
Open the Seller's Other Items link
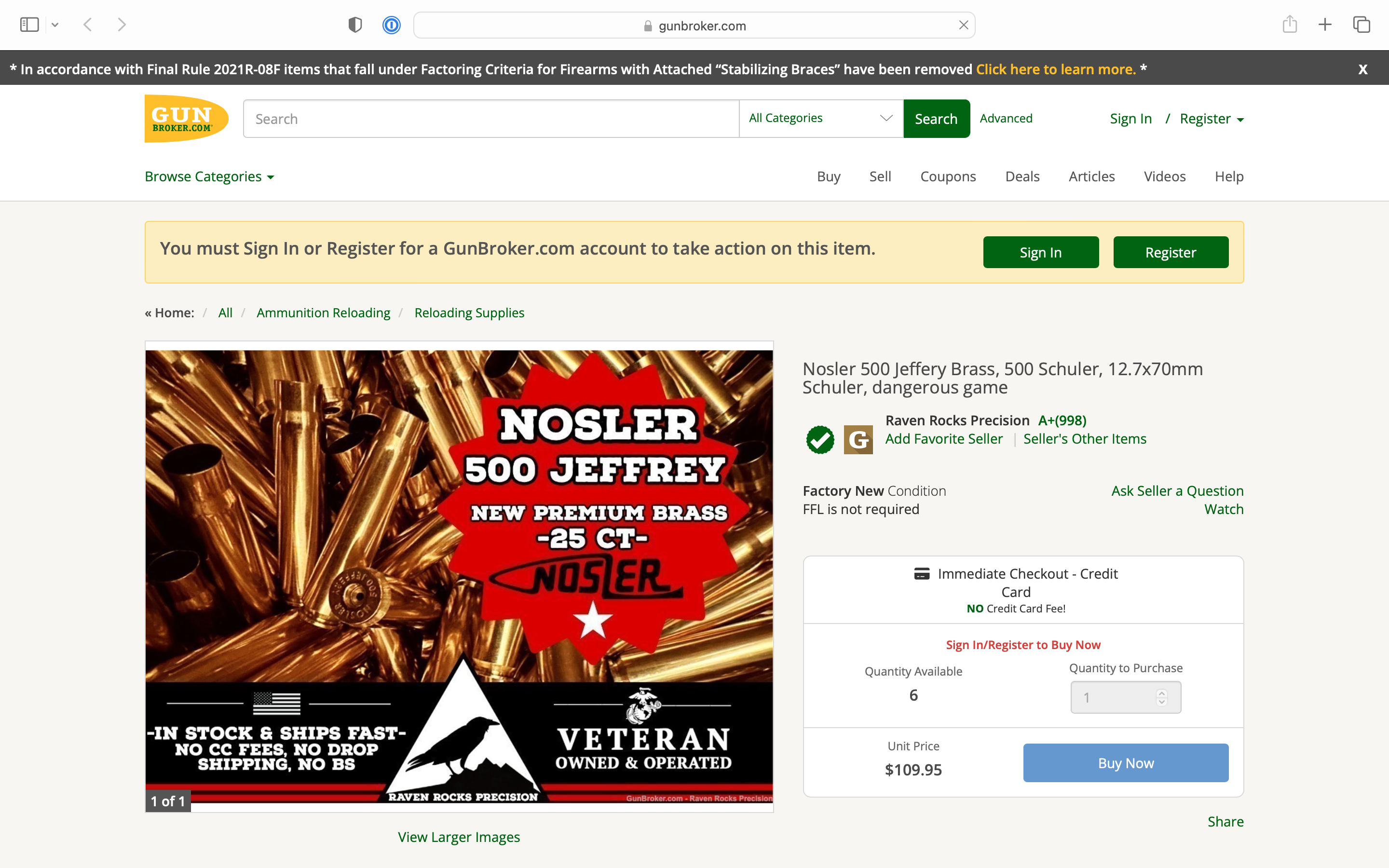click(x=1085, y=439)
